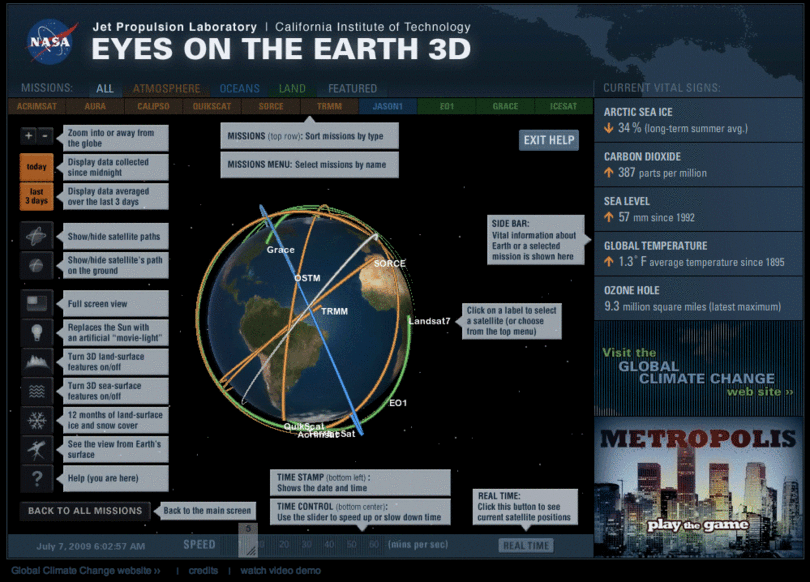This screenshot has height=582, width=810.
Task: Select the EO1 satellite label on globe
Action: [398, 403]
